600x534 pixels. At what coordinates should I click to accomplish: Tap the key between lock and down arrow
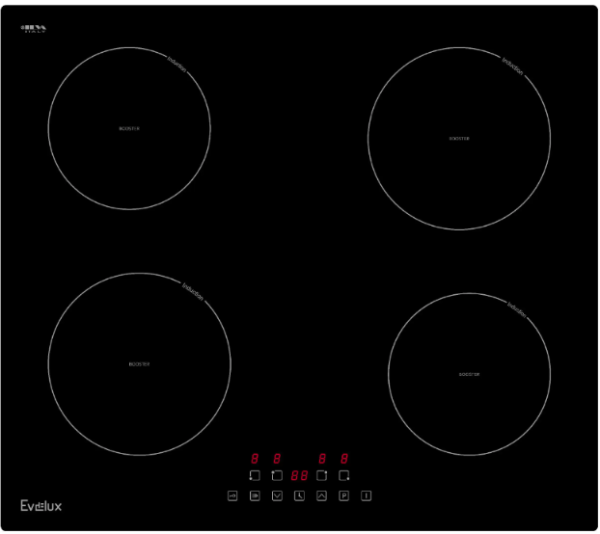pyautogui.click(x=254, y=495)
